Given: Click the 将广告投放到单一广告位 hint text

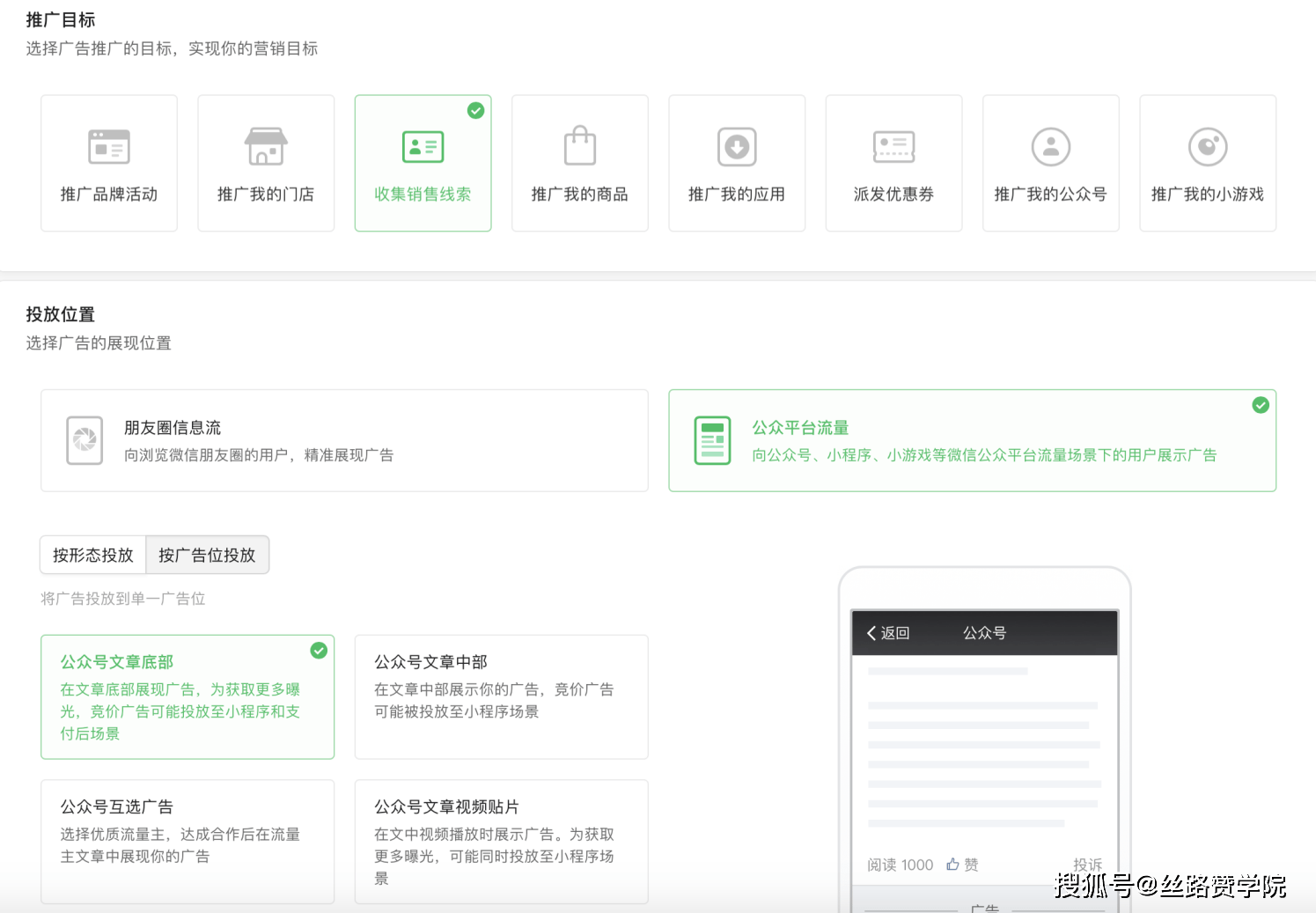Looking at the screenshot, I should 123,599.
